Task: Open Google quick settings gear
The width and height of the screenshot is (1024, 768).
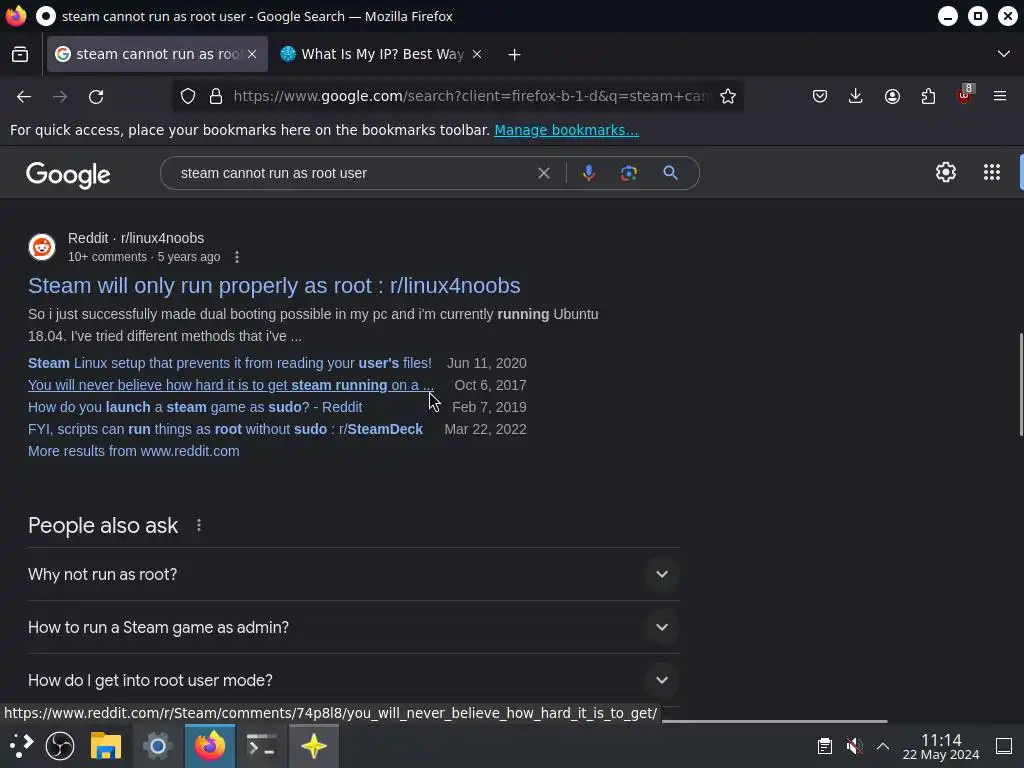Action: (x=946, y=172)
